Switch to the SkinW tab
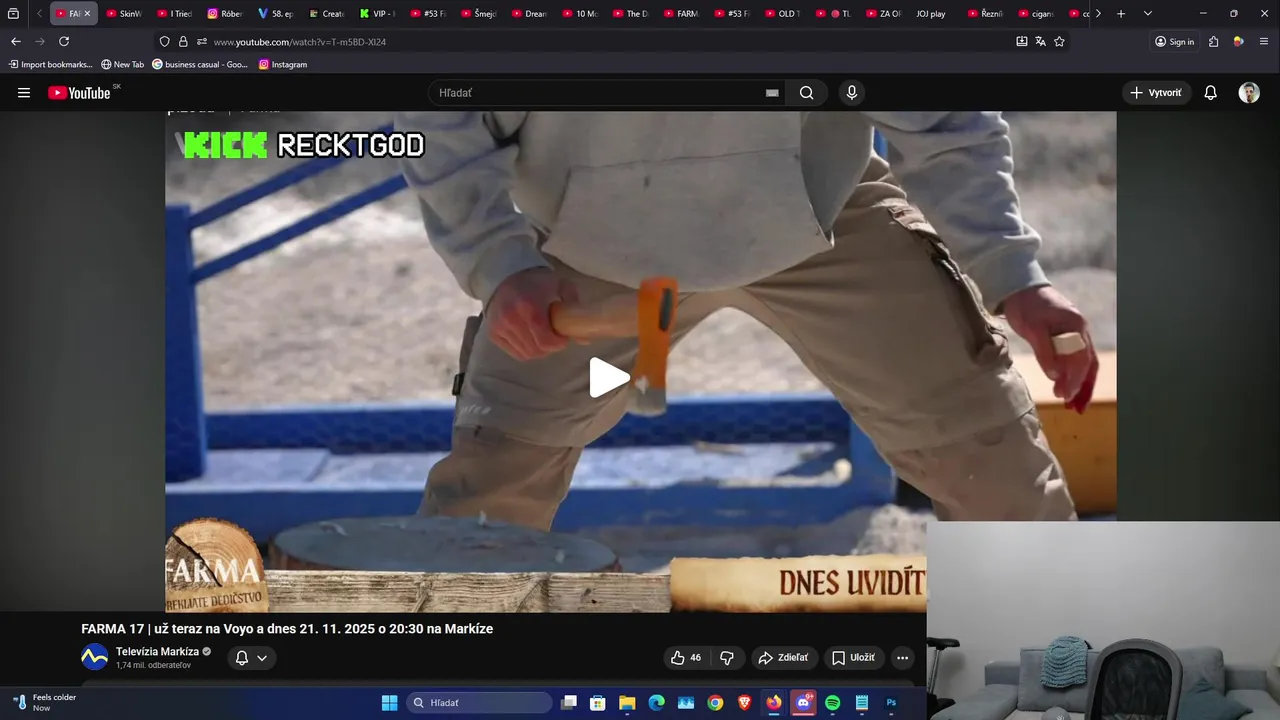The height and width of the screenshot is (720, 1280). coord(124,14)
